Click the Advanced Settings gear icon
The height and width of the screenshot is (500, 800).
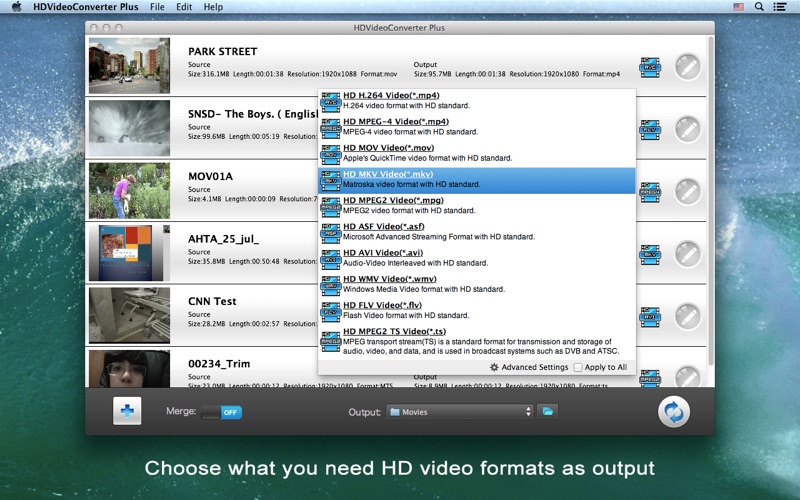(x=494, y=367)
